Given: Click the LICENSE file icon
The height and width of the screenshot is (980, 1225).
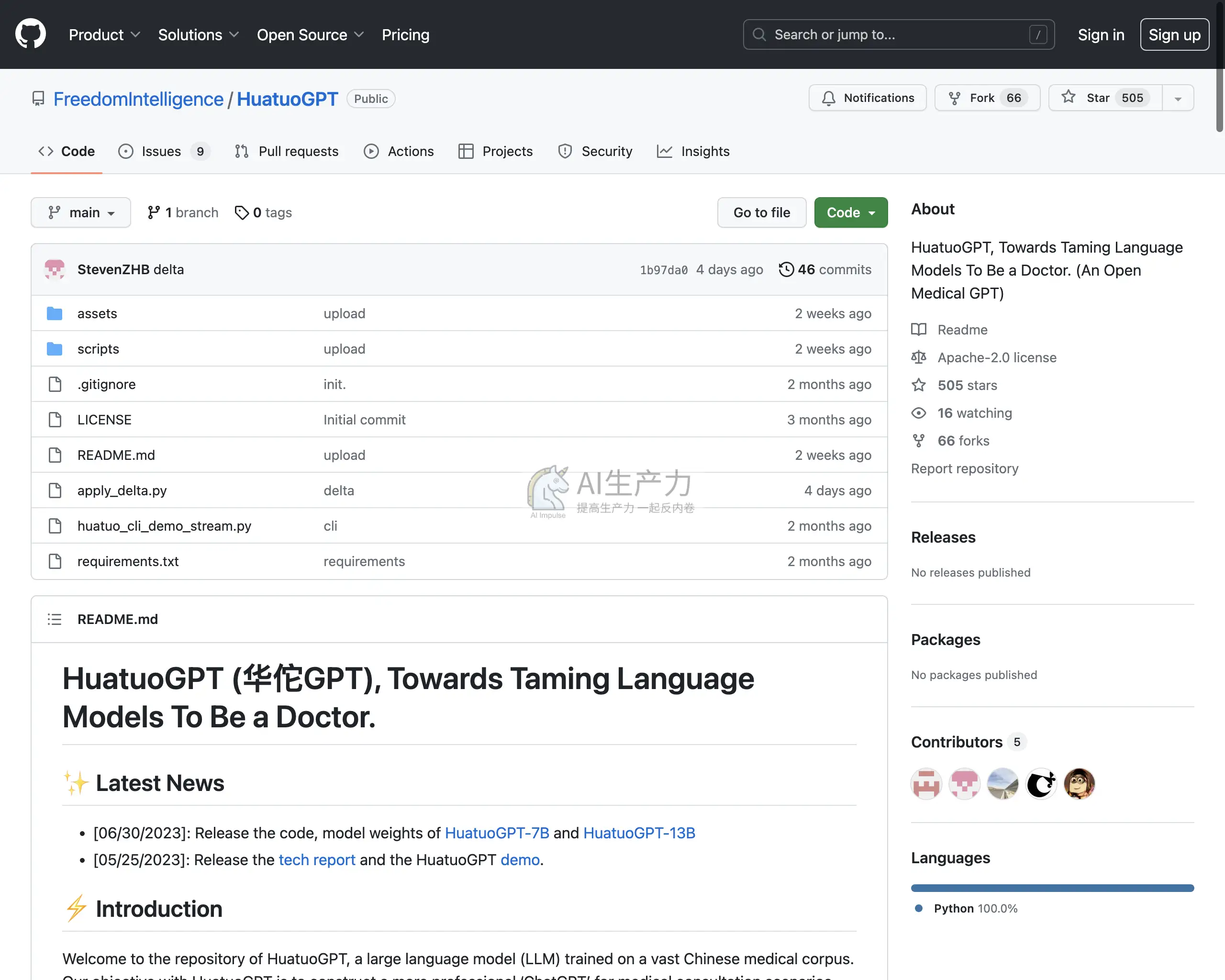Looking at the screenshot, I should [x=55, y=420].
